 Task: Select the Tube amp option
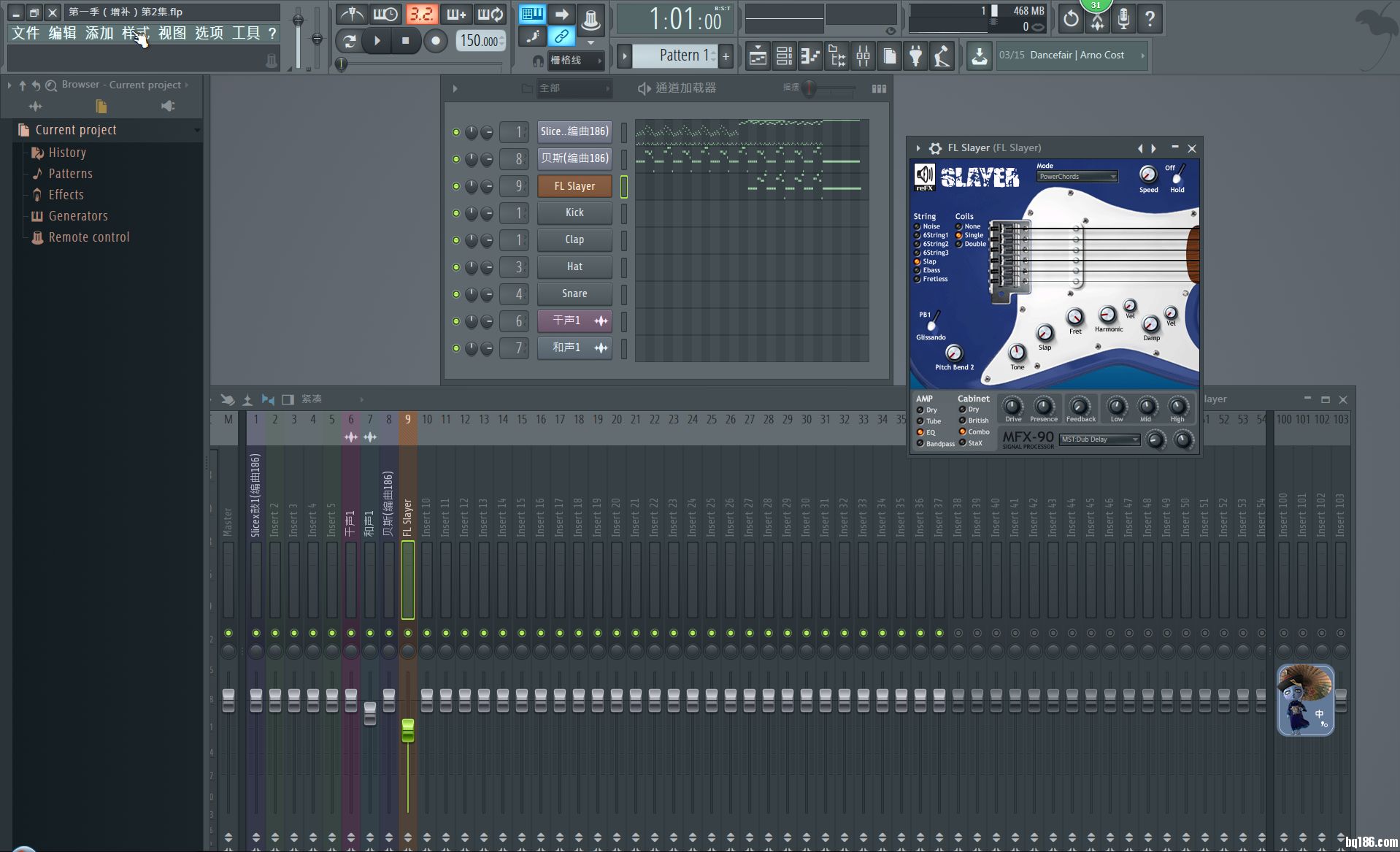928,421
